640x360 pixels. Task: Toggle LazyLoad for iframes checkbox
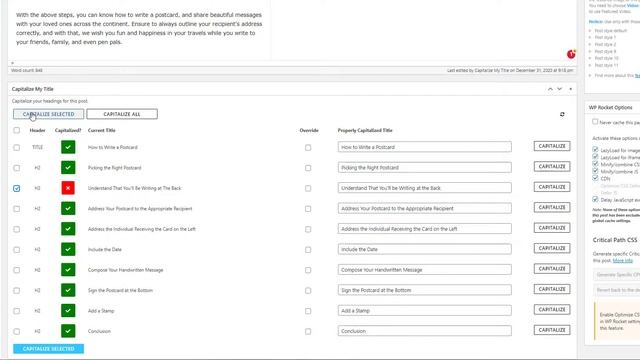595,157
